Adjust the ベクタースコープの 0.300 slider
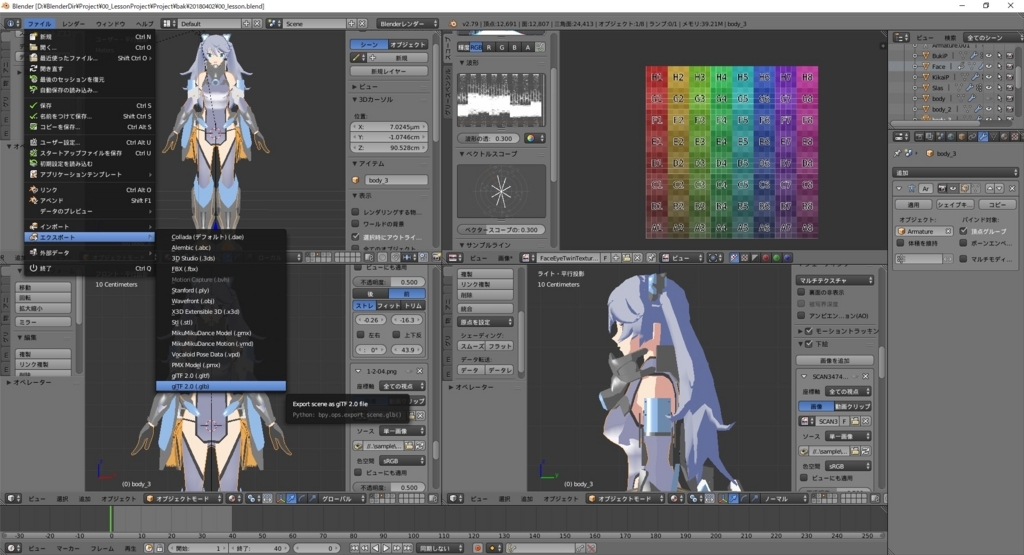Screen dimensions: 1024x555 502,230
